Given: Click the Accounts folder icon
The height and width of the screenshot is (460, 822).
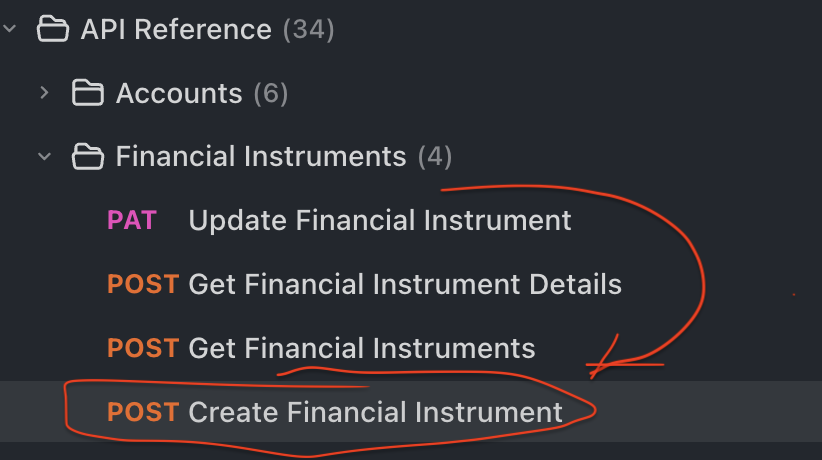Looking at the screenshot, I should point(88,93).
